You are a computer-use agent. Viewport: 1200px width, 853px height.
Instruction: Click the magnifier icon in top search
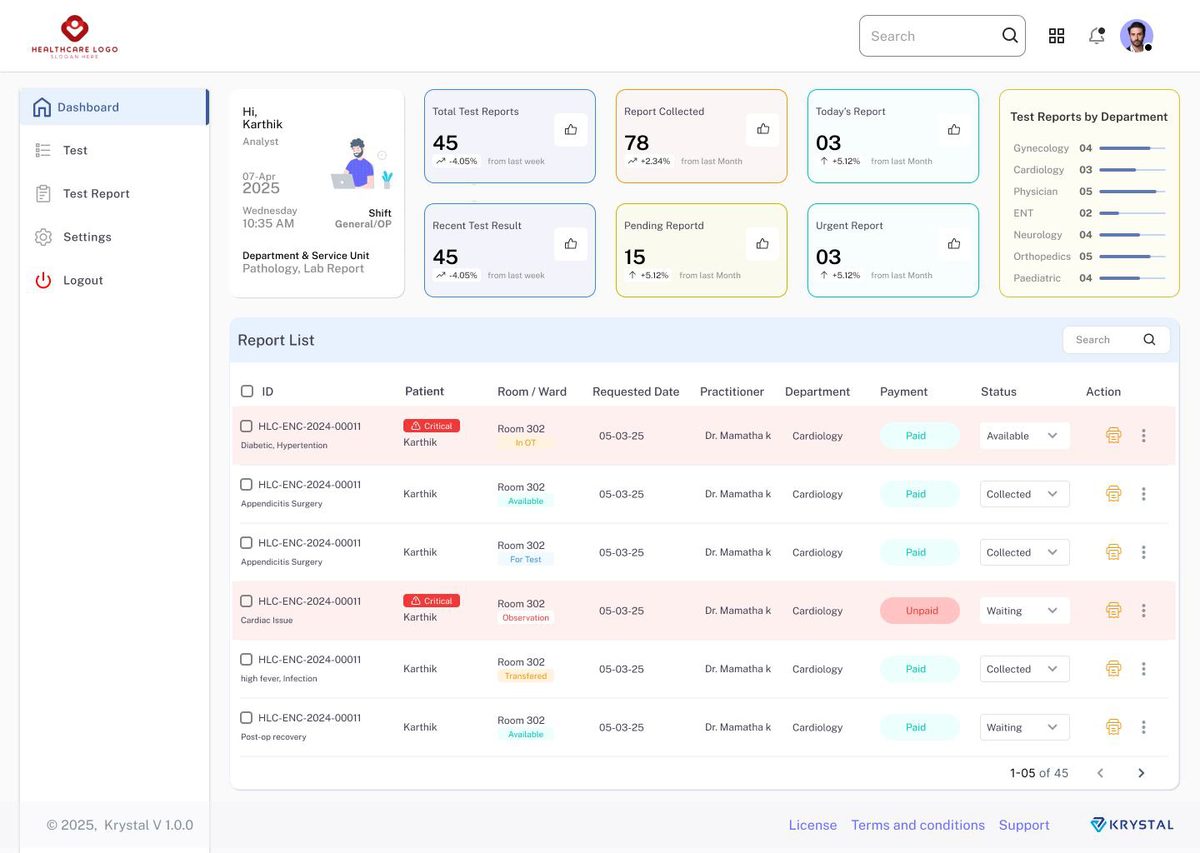coord(1010,36)
